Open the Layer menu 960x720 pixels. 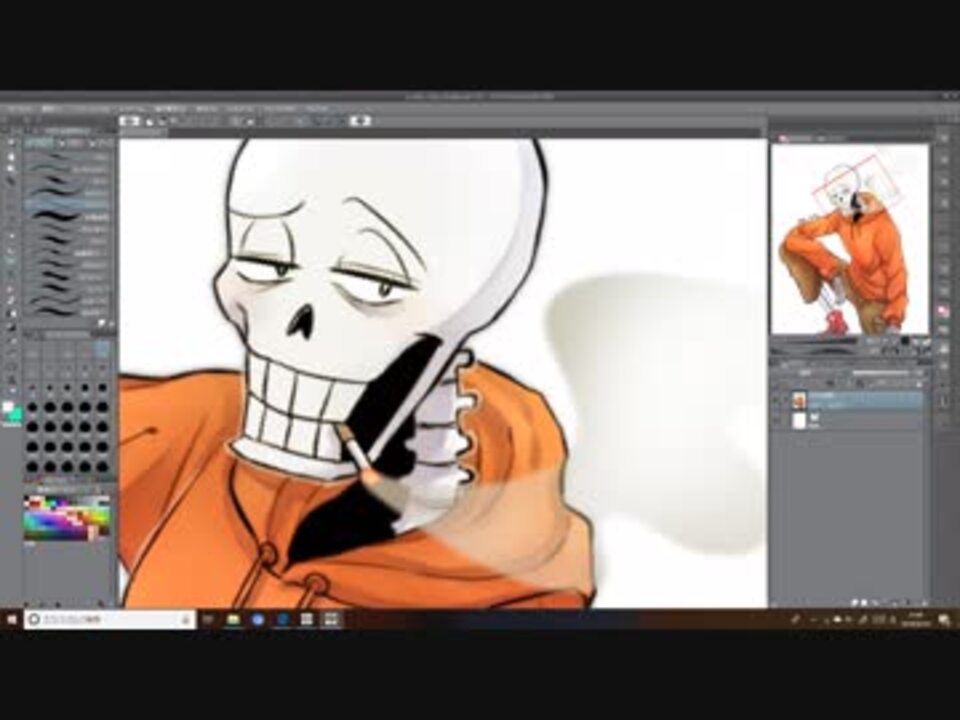131,108
